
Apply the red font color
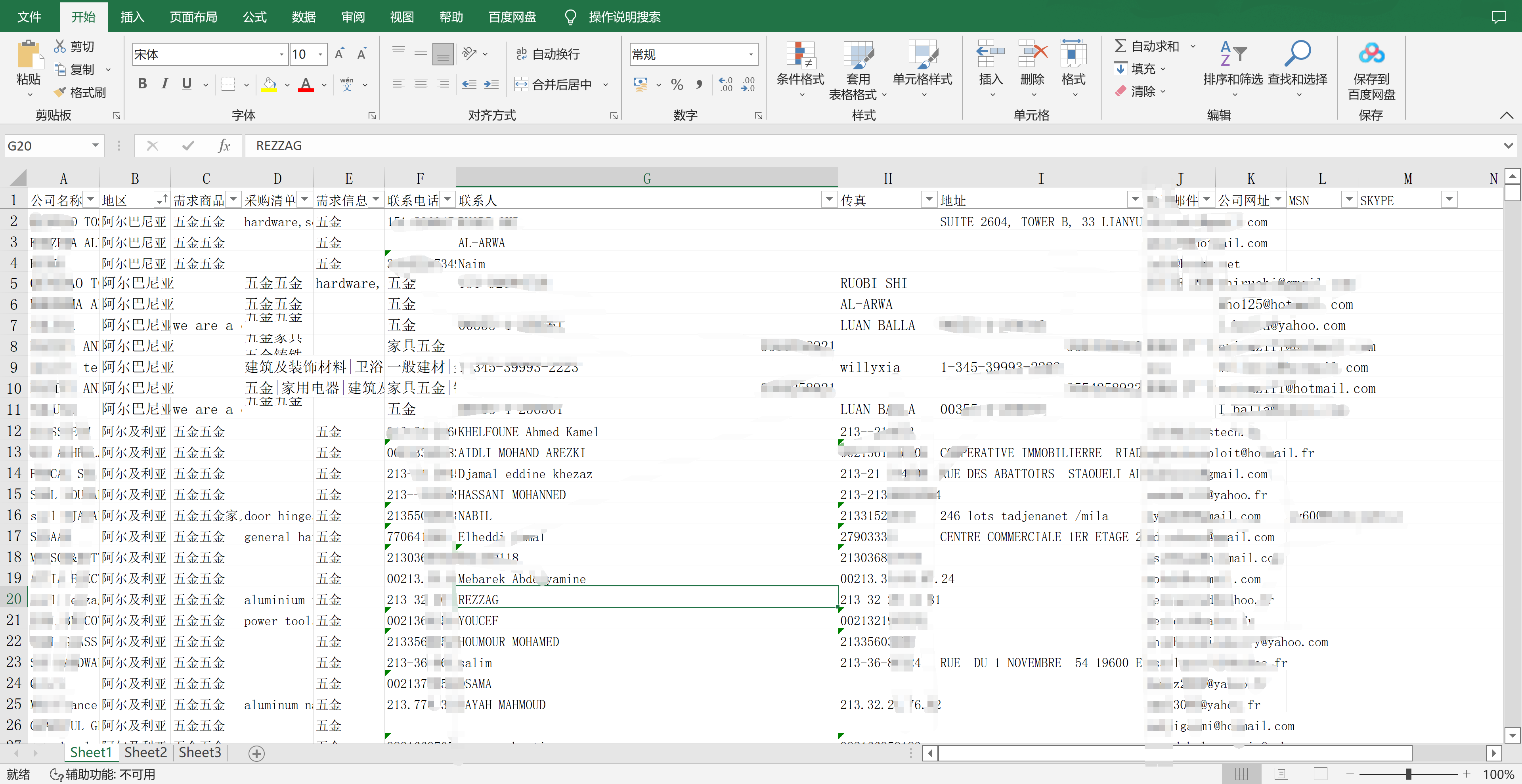pyautogui.click(x=306, y=84)
